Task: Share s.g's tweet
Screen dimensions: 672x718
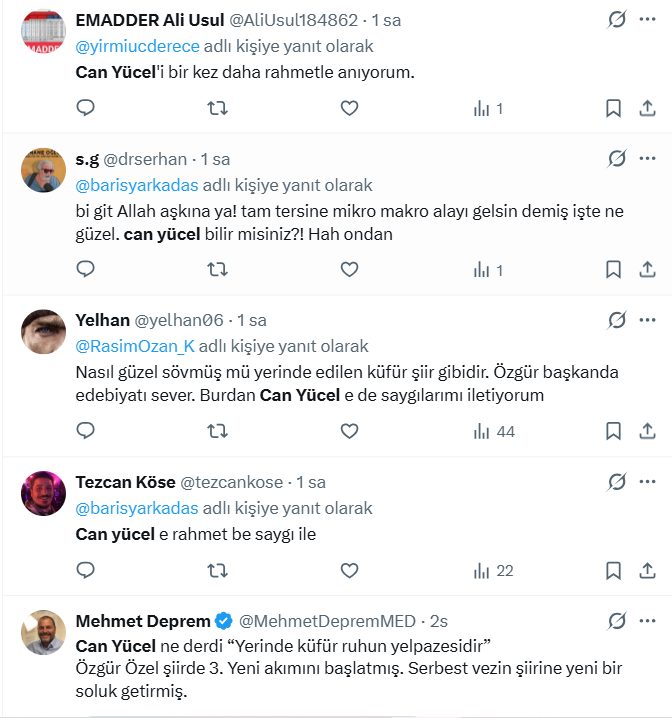Action: click(x=647, y=269)
